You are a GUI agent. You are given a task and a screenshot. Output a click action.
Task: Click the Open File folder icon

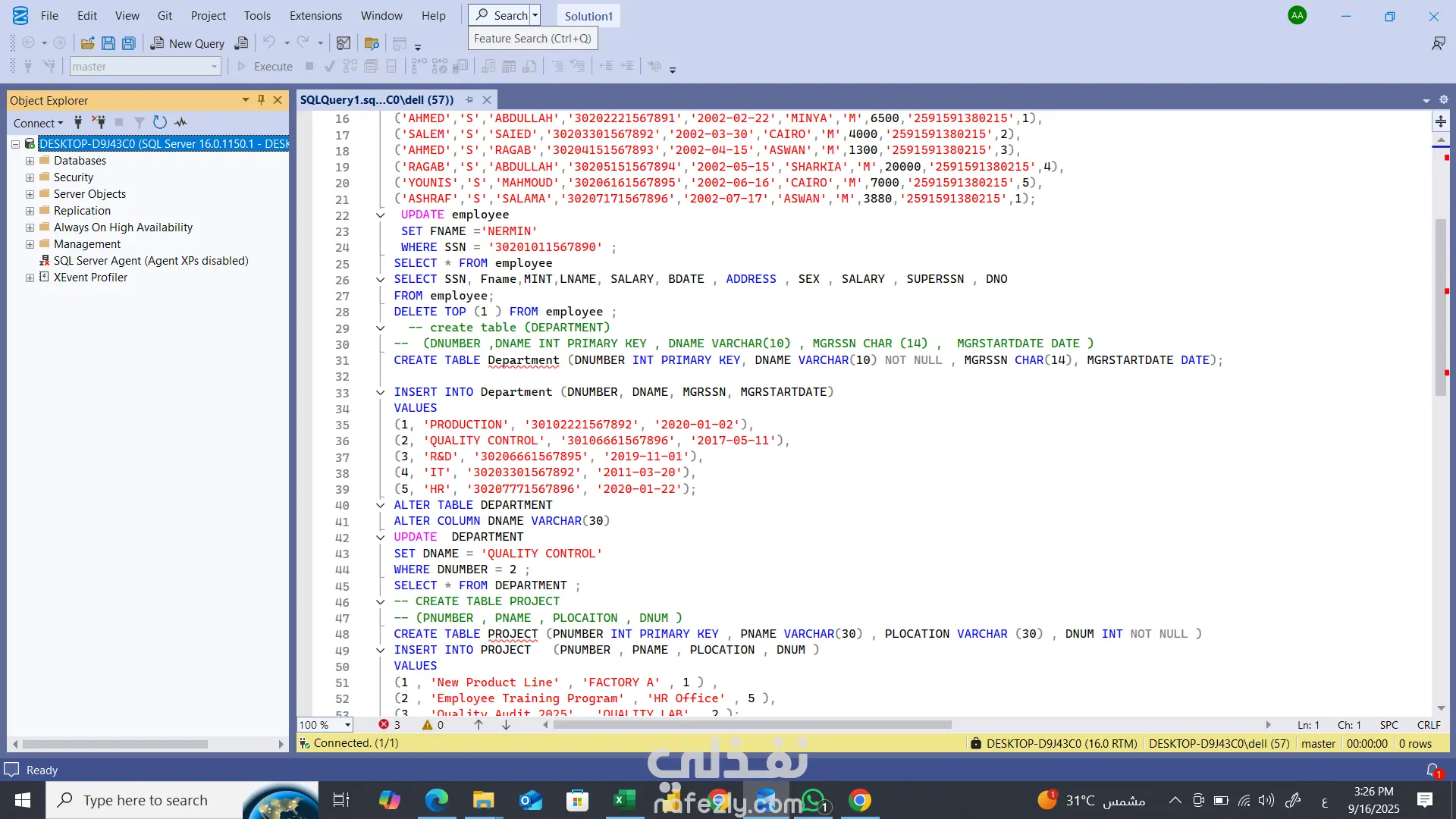(88, 43)
